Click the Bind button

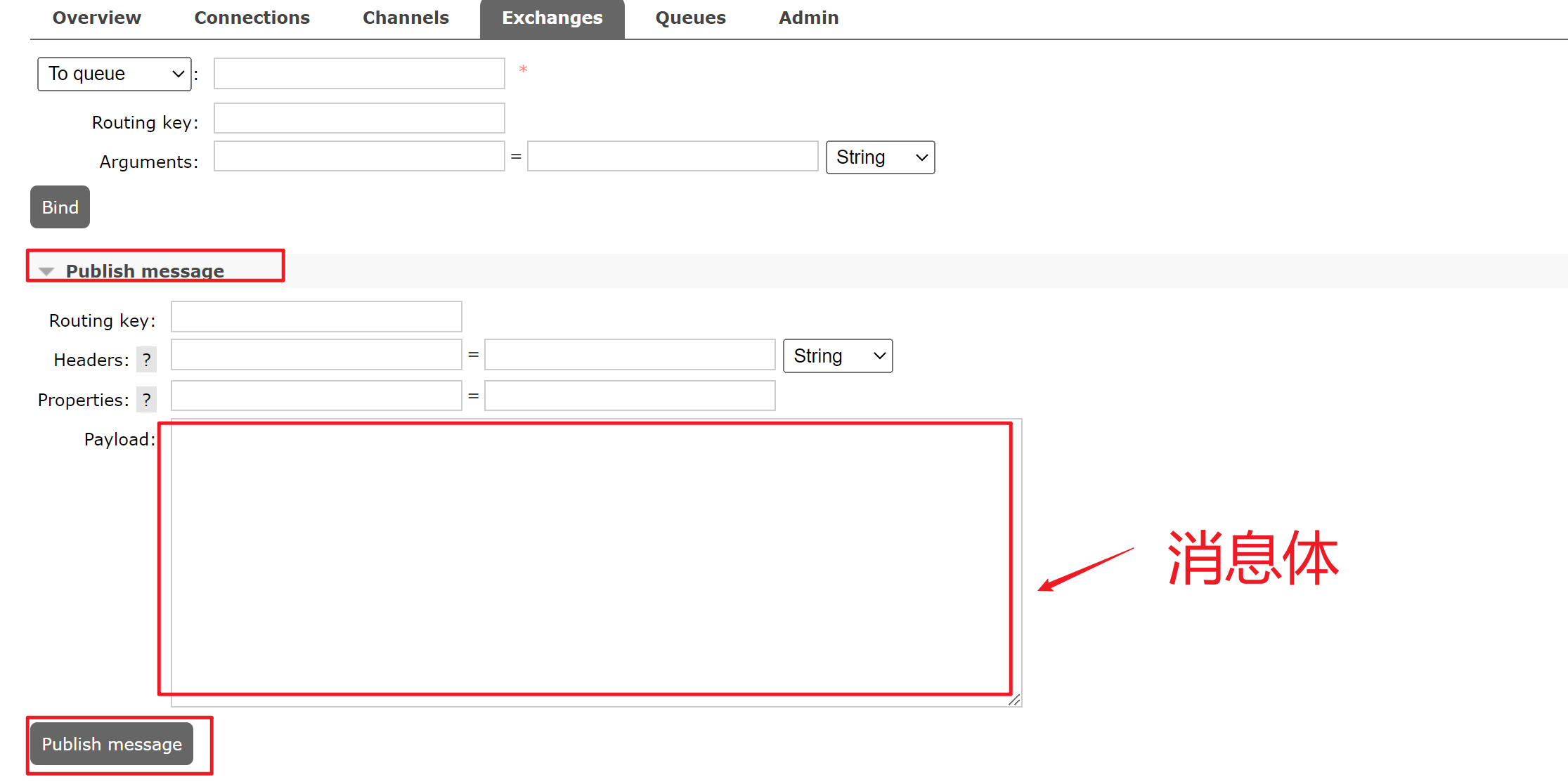[x=60, y=207]
